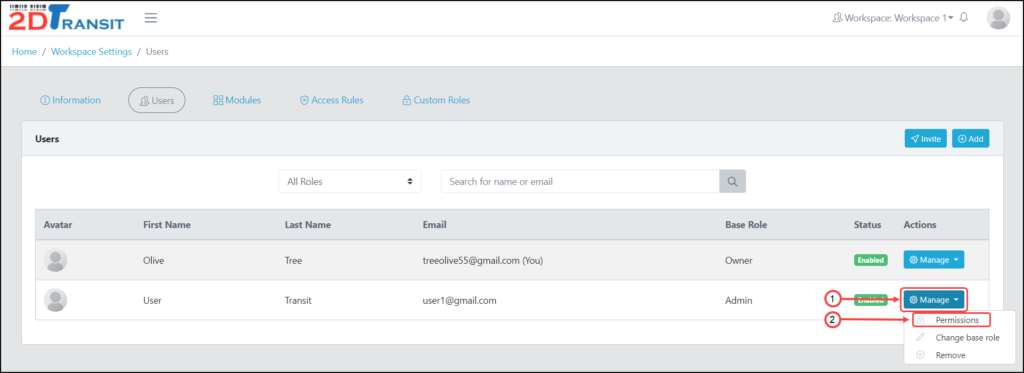This screenshot has height=373, width=1024.
Task: Click the Base Role column header
Action: tap(746, 225)
